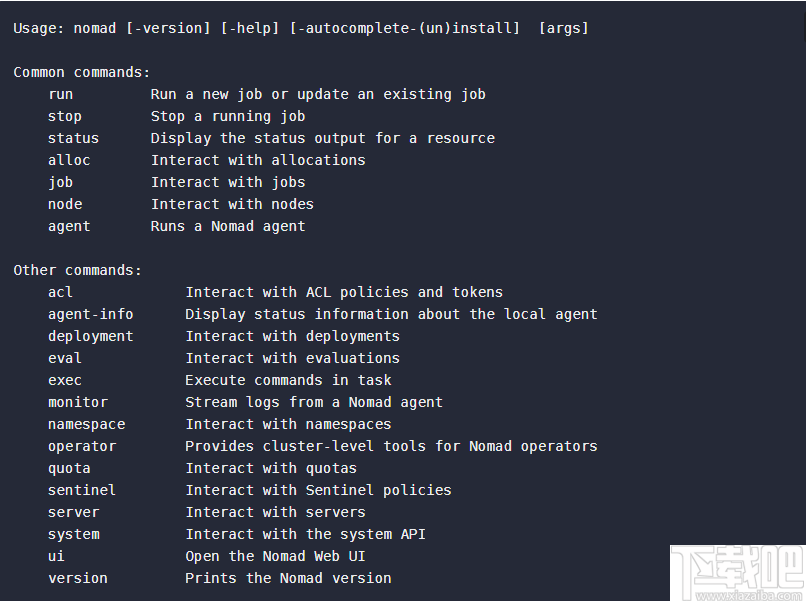Click the 'stop' command name
This screenshot has width=806, height=601.
65,116
